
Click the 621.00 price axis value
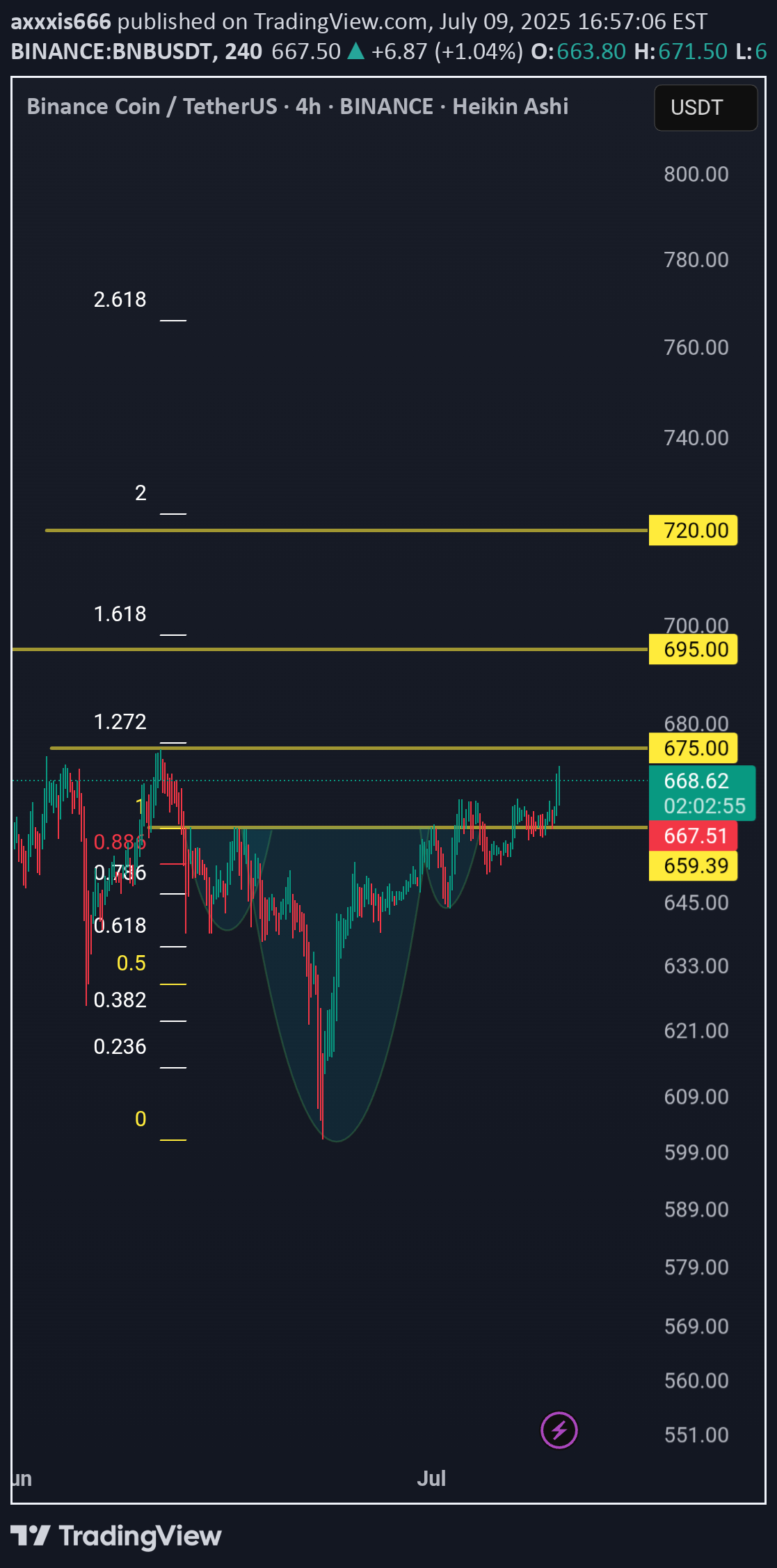point(696,1030)
